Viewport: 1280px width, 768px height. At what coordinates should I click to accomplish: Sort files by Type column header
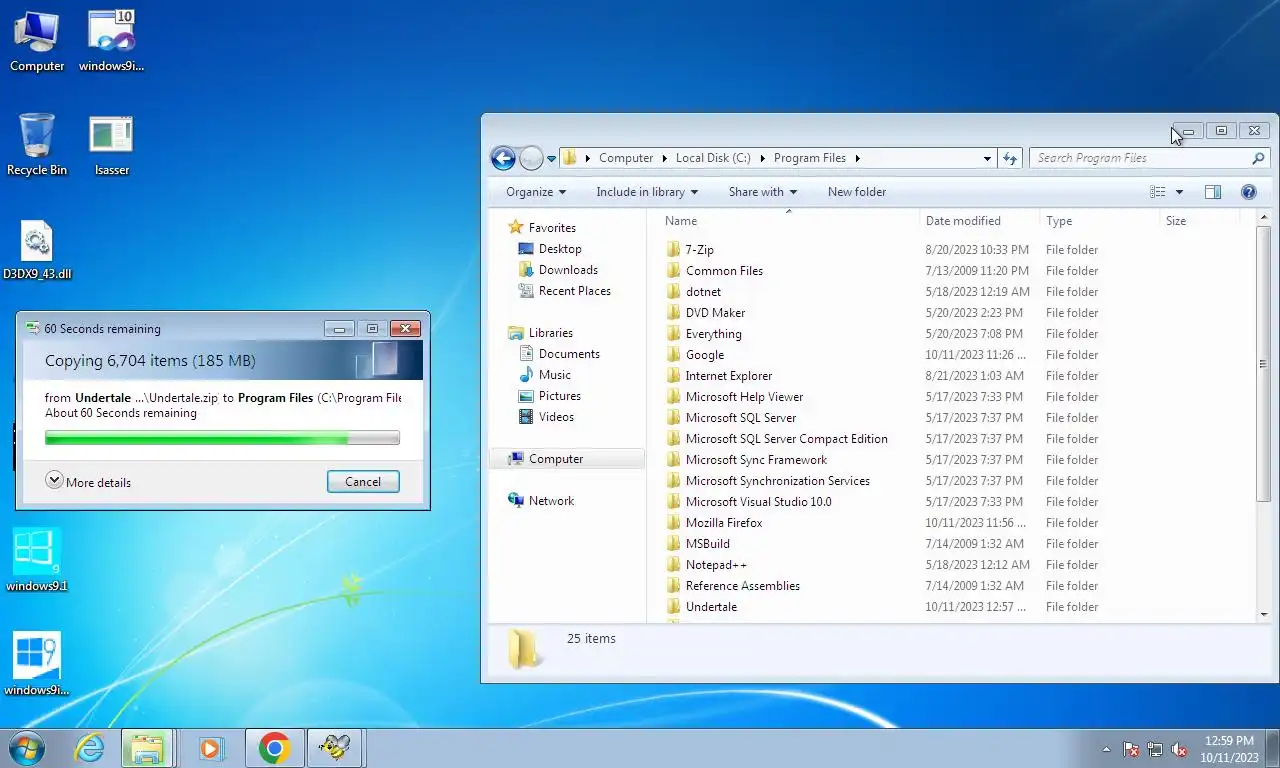pos(1098,221)
